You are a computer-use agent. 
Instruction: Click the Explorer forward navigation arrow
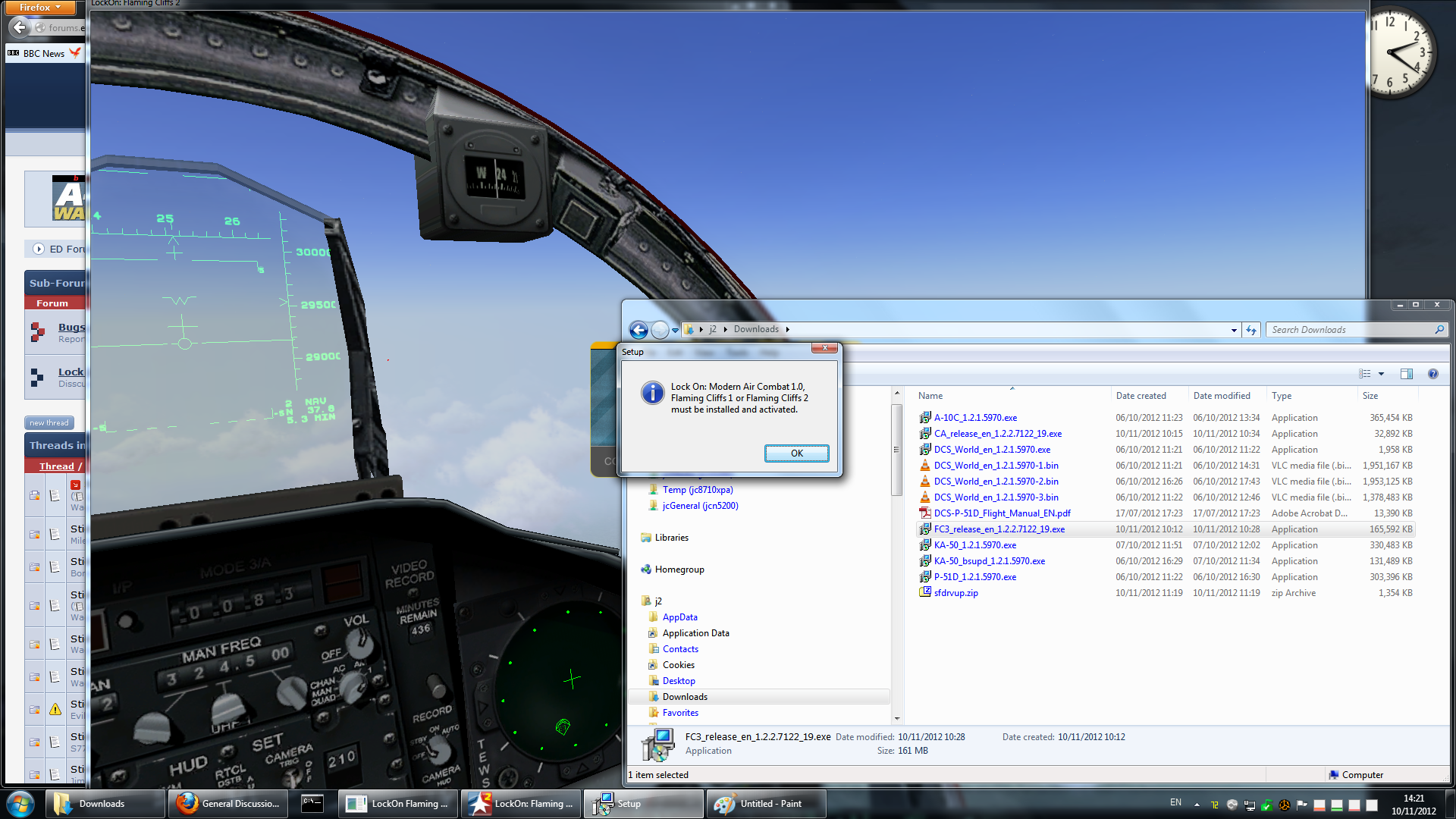[660, 330]
